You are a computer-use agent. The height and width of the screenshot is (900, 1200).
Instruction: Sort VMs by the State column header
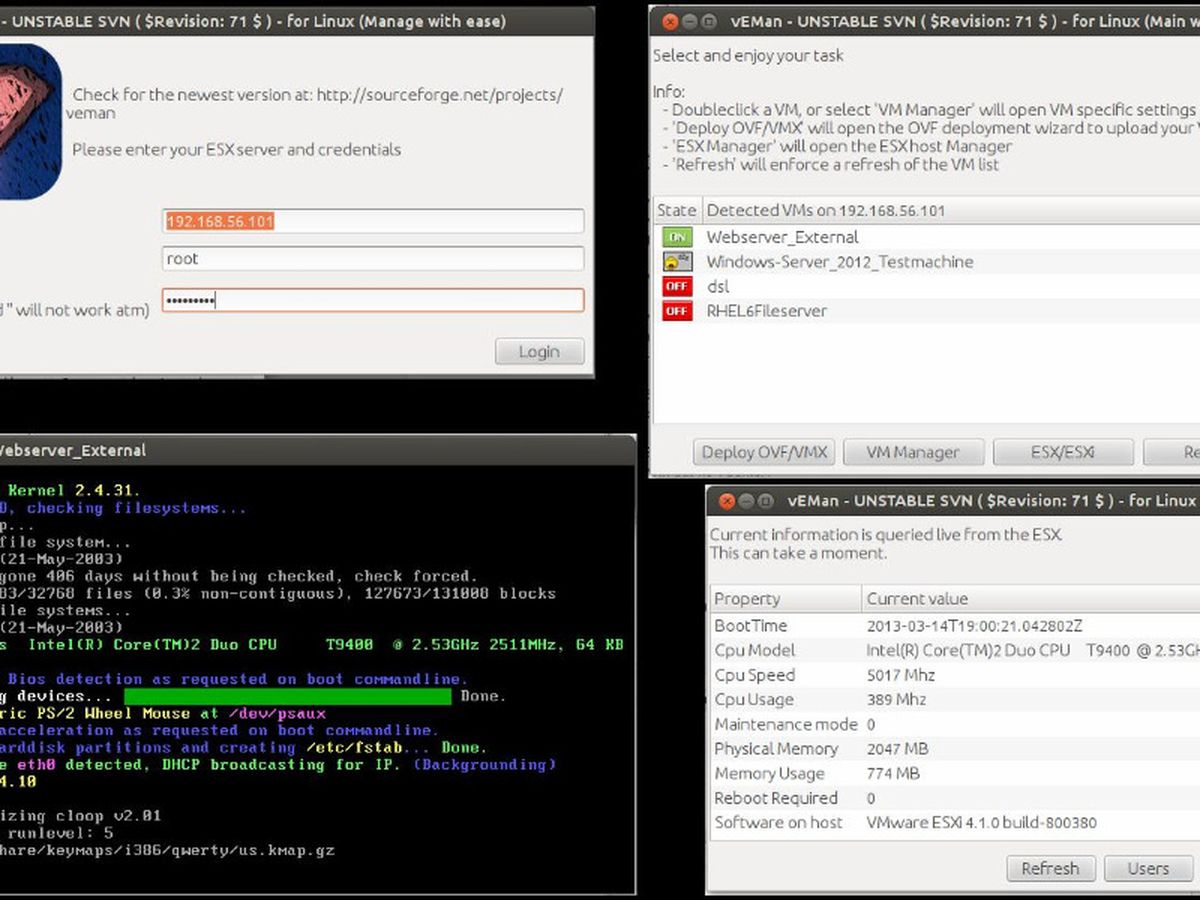point(676,210)
